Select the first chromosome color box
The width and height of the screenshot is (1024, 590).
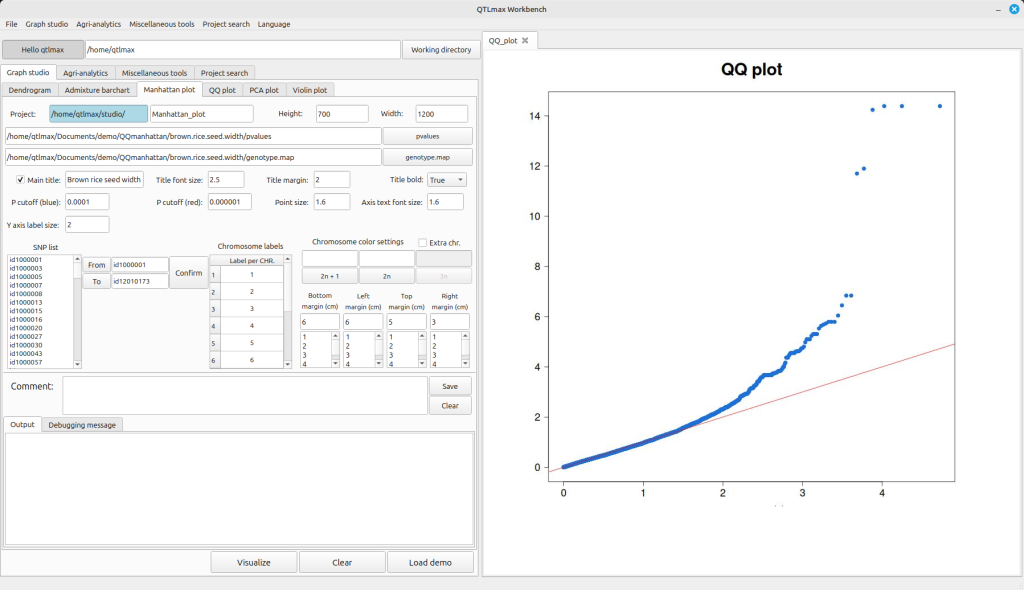tap(329, 259)
